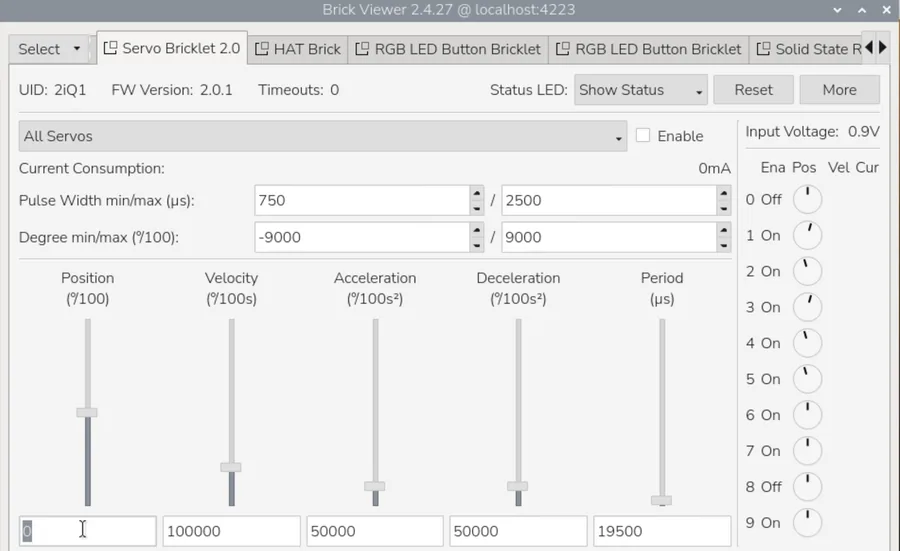900x551 pixels.
Task: Click the position dial for servo 2
Action: (807, 271)
